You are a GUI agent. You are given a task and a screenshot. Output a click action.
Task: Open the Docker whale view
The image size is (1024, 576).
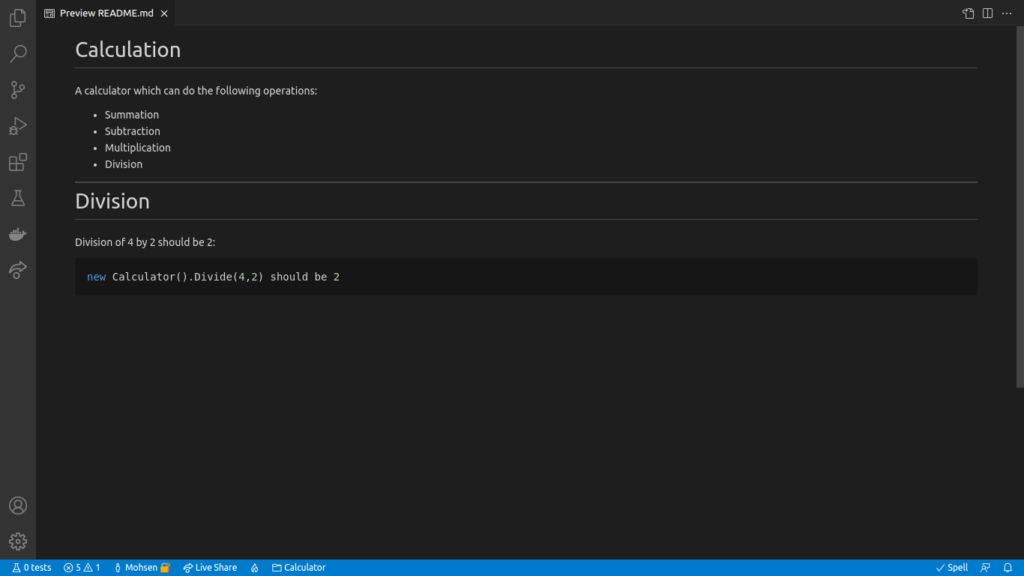click(17, 233)
